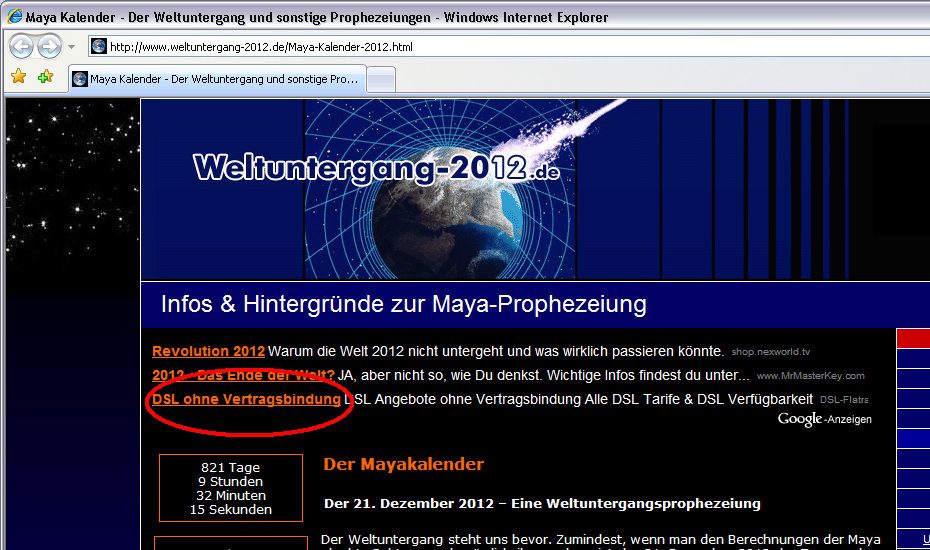The width and height of the screenshot is (930, 550).
Task: Open the recent pages dropdown arrow
Action: click(x=71, y=47)
